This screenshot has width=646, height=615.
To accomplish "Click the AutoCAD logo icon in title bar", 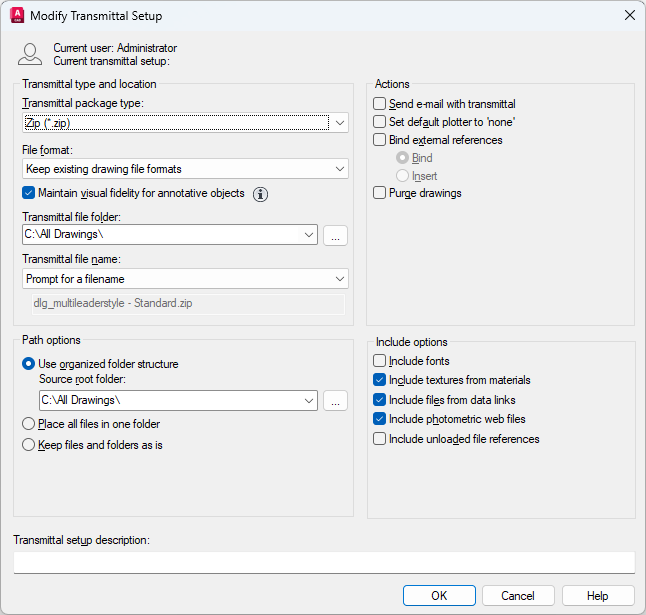I will 17,16.
